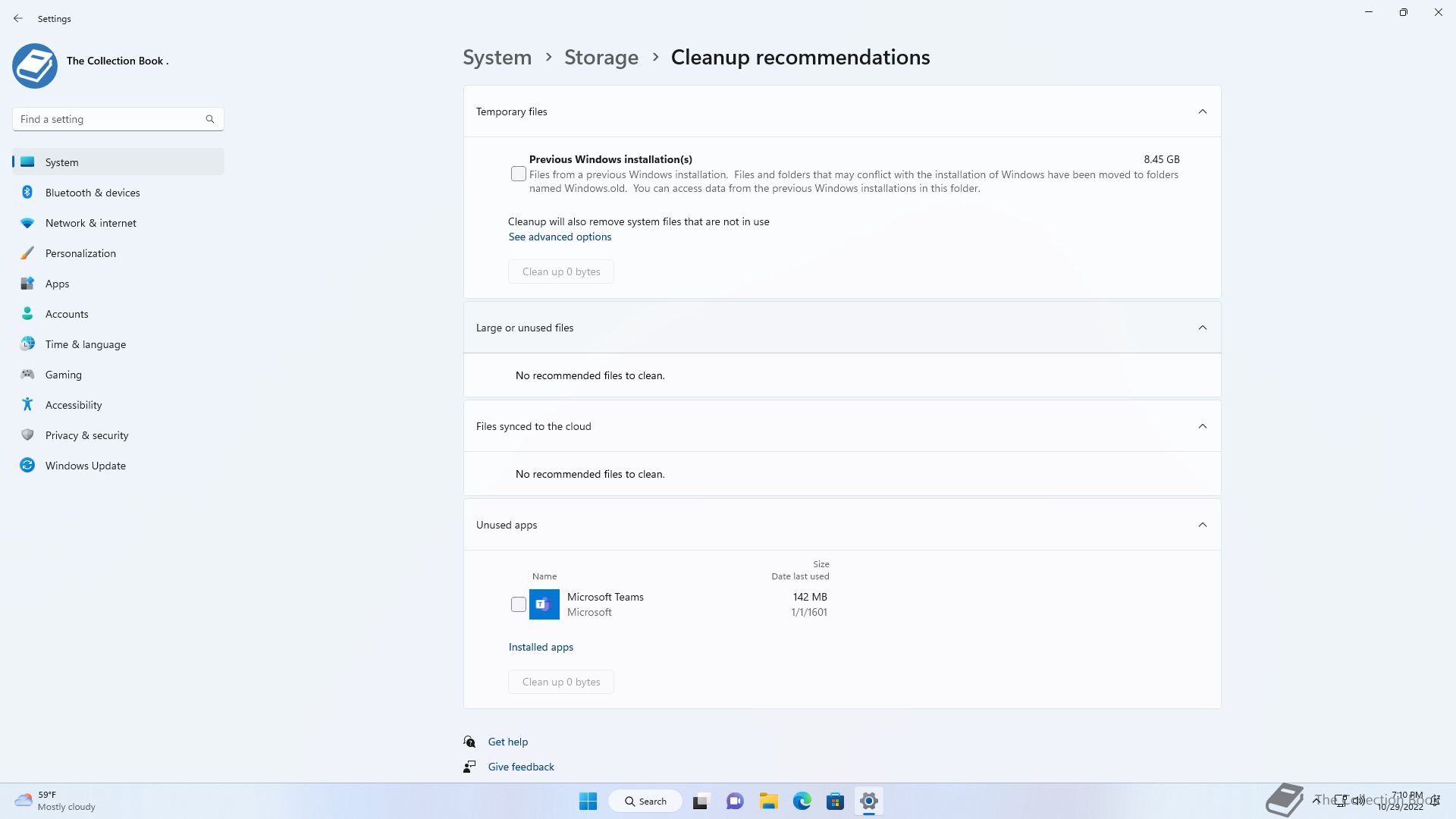Tick the Previous Windows installation(s) checkbox

coord(519,174)
